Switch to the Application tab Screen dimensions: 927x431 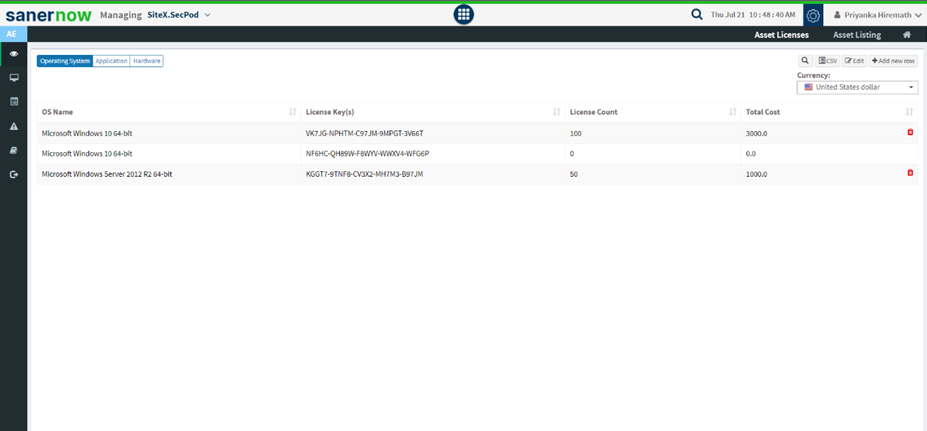coord(111,61)
